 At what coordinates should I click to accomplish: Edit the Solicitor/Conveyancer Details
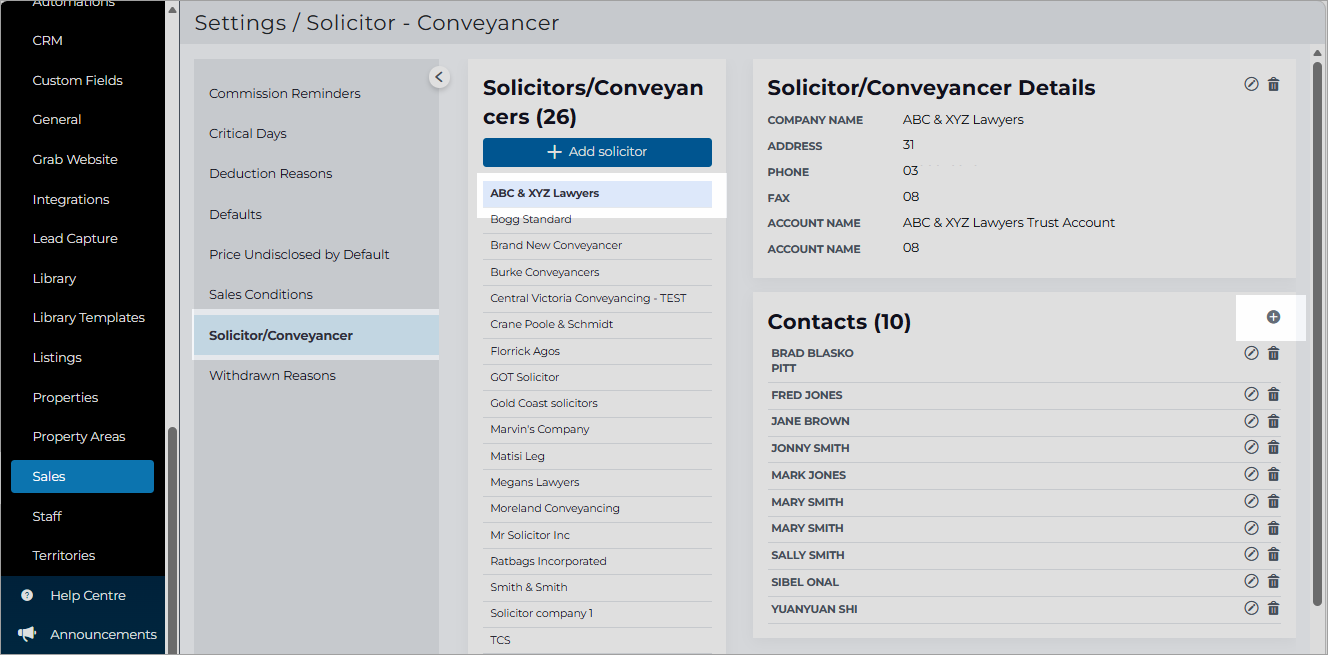point(1251,85)
